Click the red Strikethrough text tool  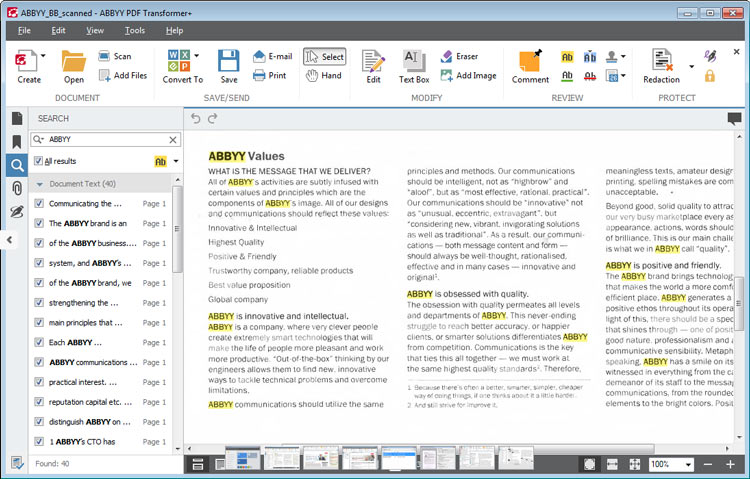pos(590,76)
